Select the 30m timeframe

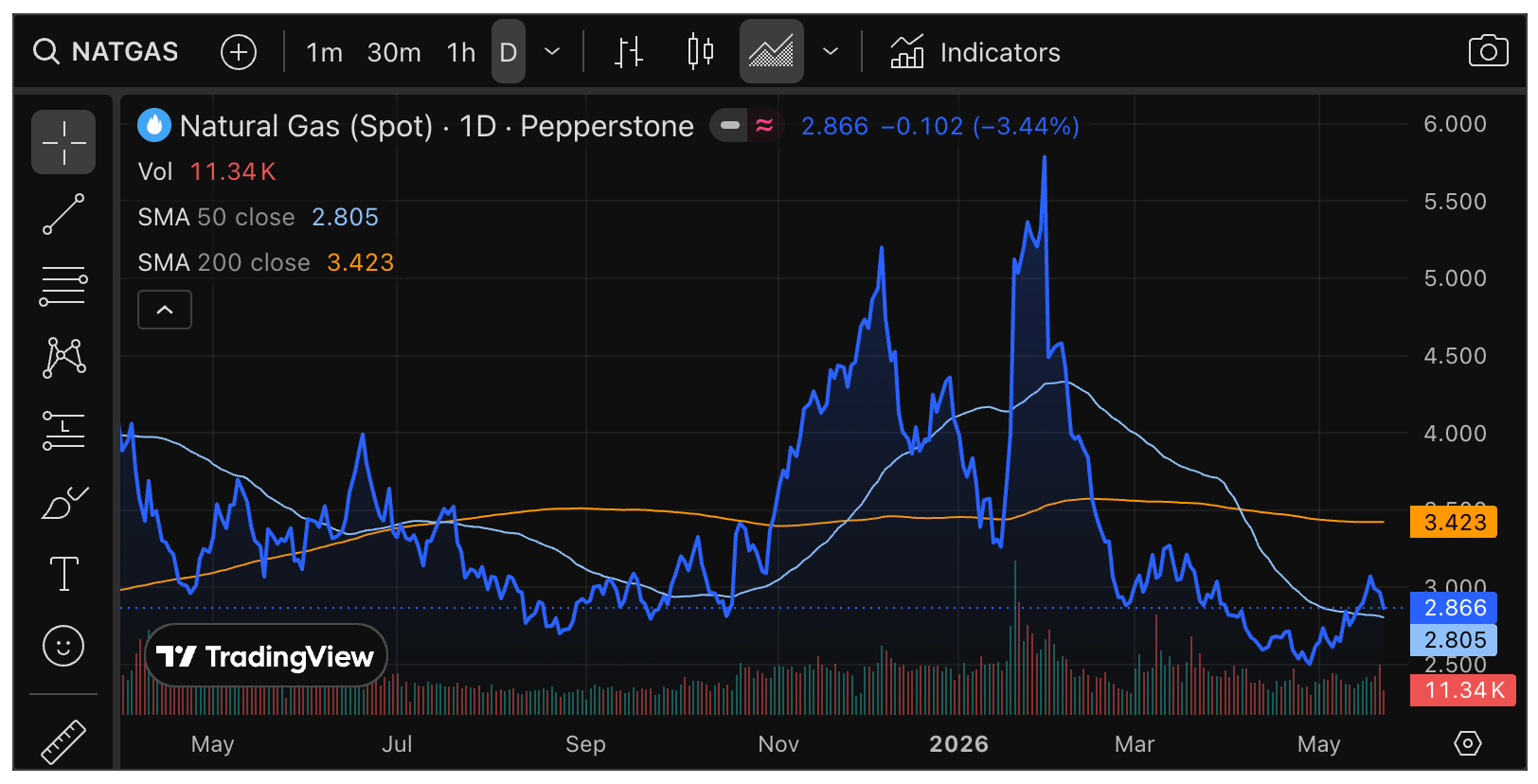point(394,52)
